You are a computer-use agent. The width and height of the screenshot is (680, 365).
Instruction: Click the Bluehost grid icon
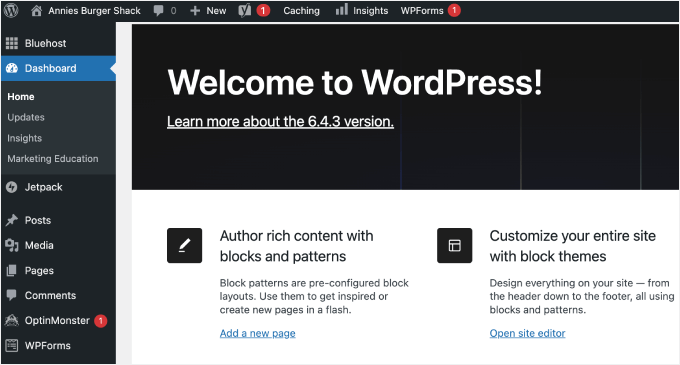click(x=12, y=43)
